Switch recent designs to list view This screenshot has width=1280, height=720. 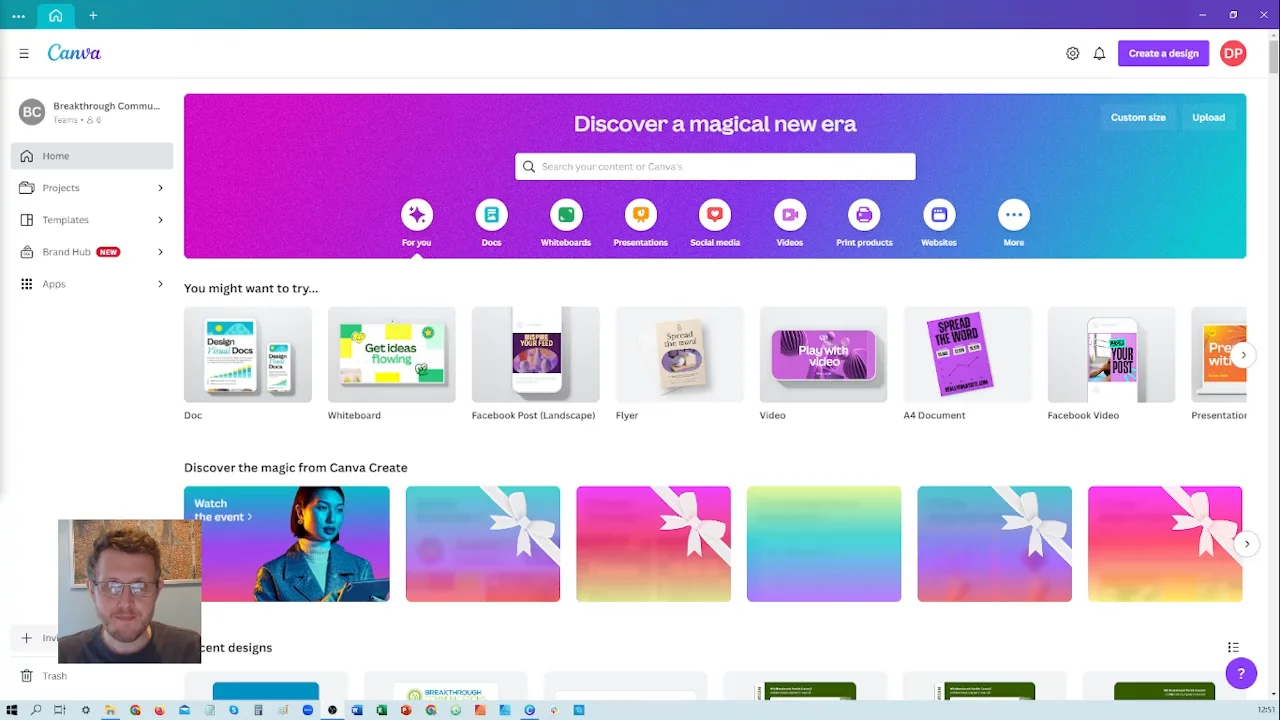1233,648
